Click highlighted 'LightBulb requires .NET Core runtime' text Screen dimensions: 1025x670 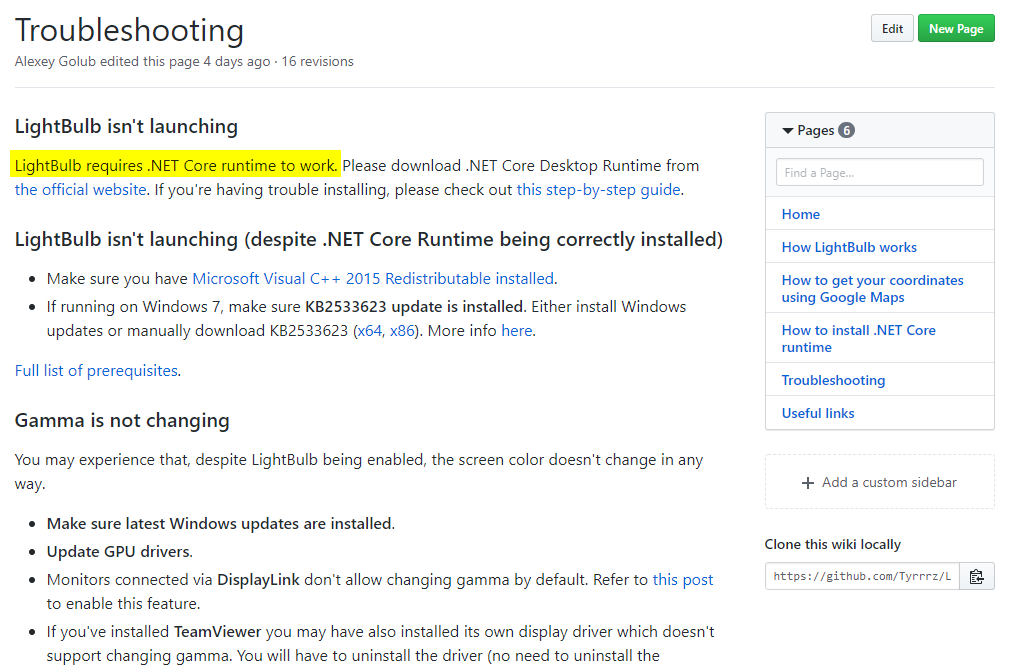click(x=175, y=165)
